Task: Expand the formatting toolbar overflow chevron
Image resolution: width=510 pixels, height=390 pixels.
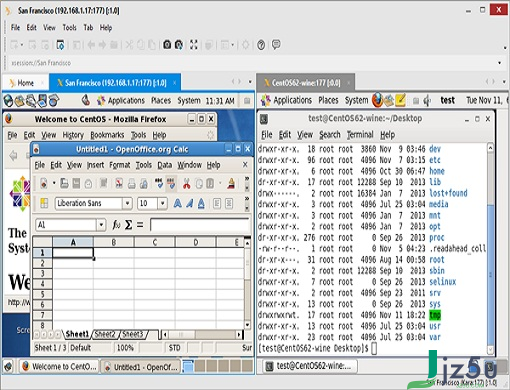Action: point(247,200)
